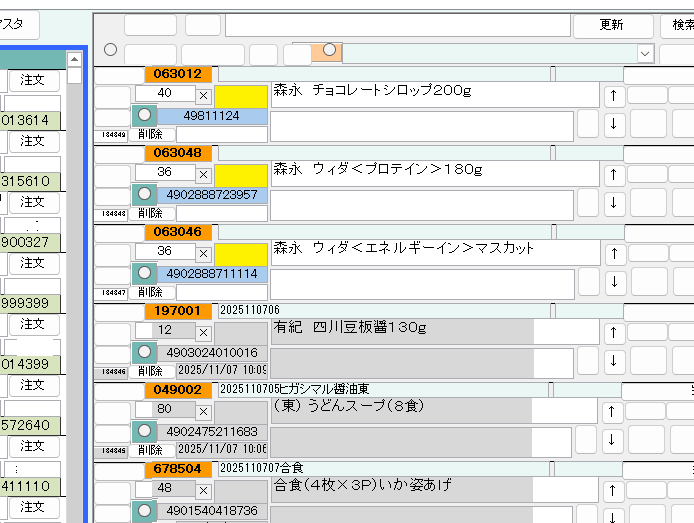The height and width of the screenshot is (523, 694).
Task: Click the orange code 049002
Action: point(178,390)
